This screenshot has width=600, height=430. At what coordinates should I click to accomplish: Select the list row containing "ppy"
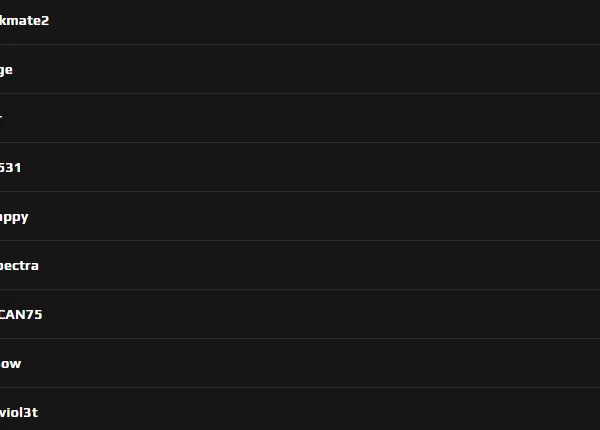pyautogui.click(x=300, y=216)
